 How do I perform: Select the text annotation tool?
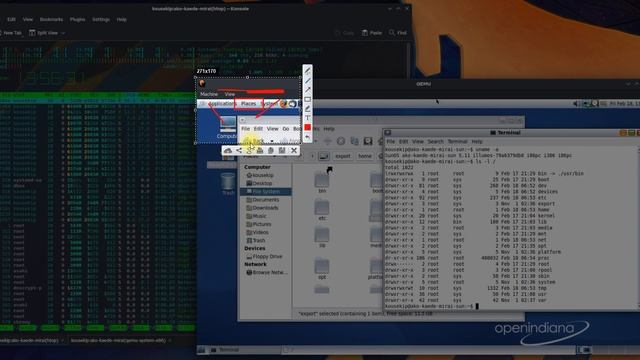(x=308, y=118)
